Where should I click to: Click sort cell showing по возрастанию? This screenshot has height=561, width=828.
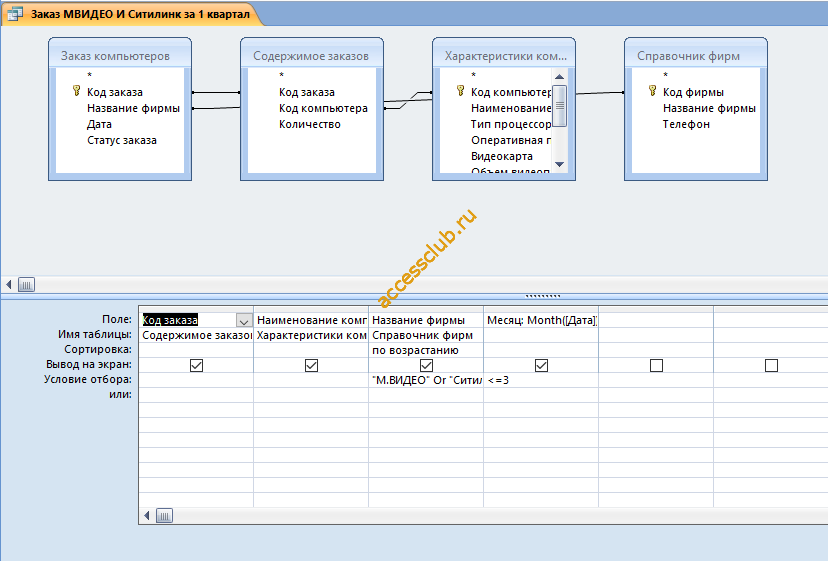(426, 350)
